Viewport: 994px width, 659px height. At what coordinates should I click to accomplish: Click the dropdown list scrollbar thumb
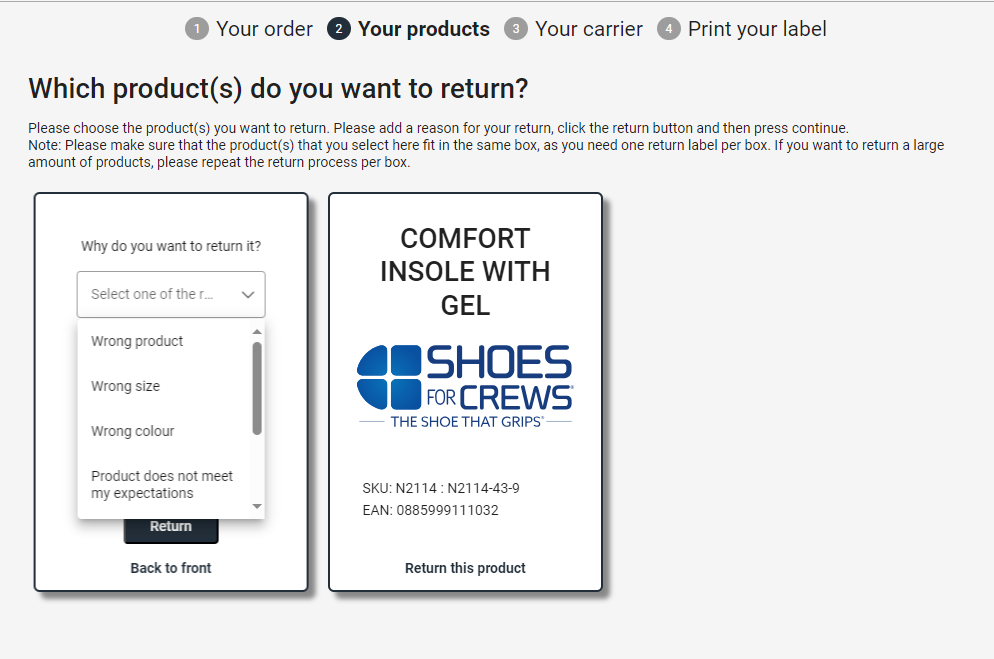257,388
